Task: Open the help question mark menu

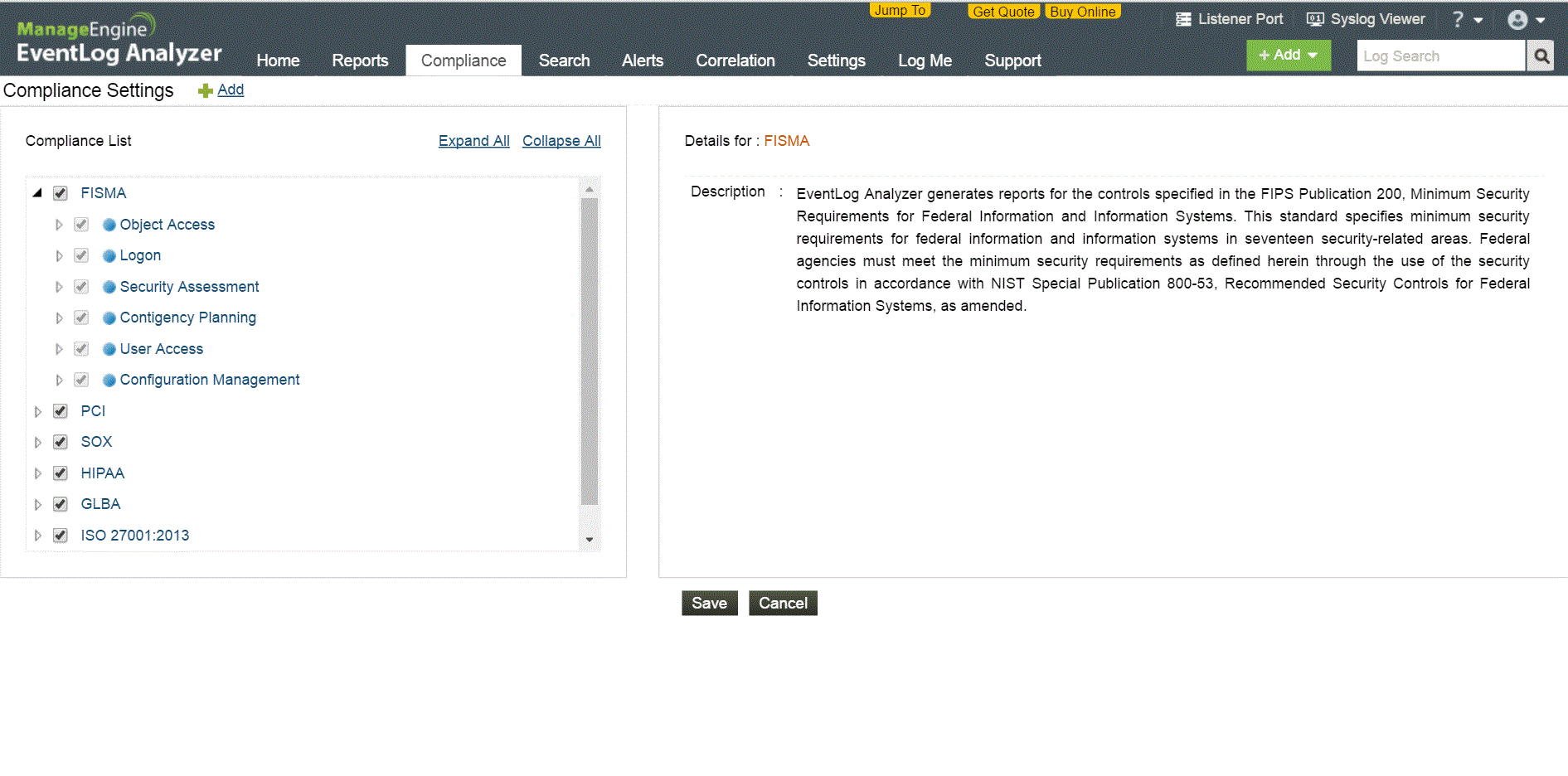Action: coord(1466,19)
